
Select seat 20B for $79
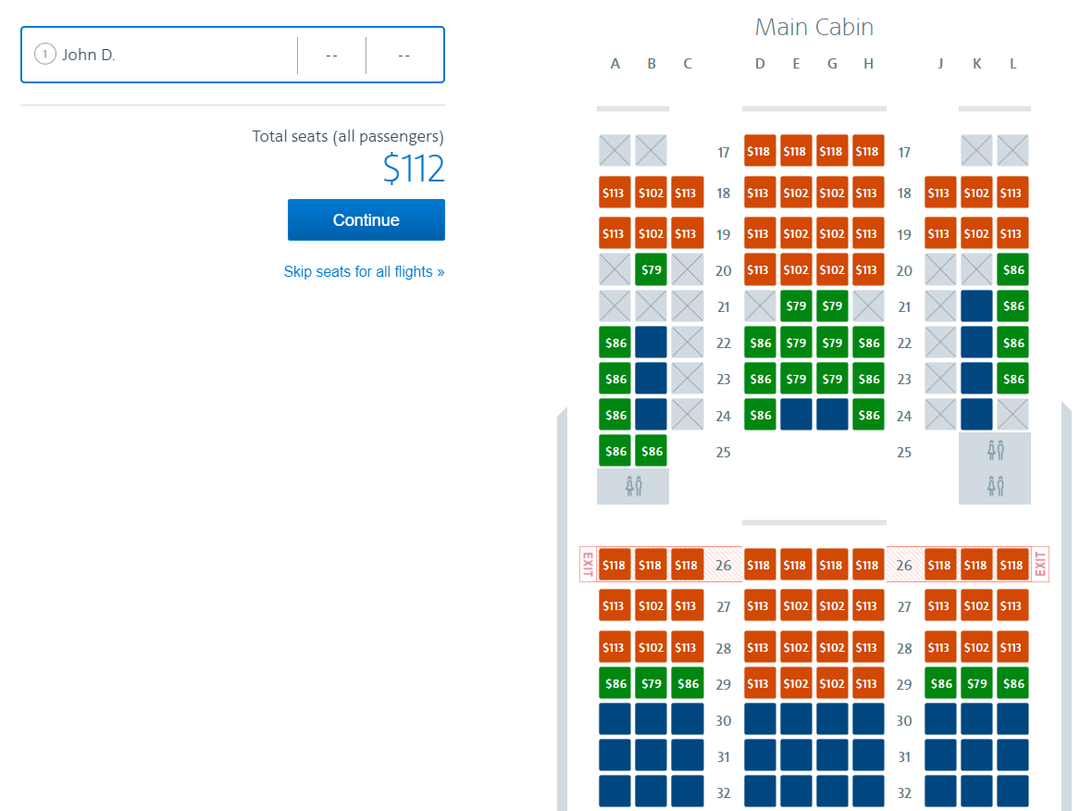[x=651, y=269]
